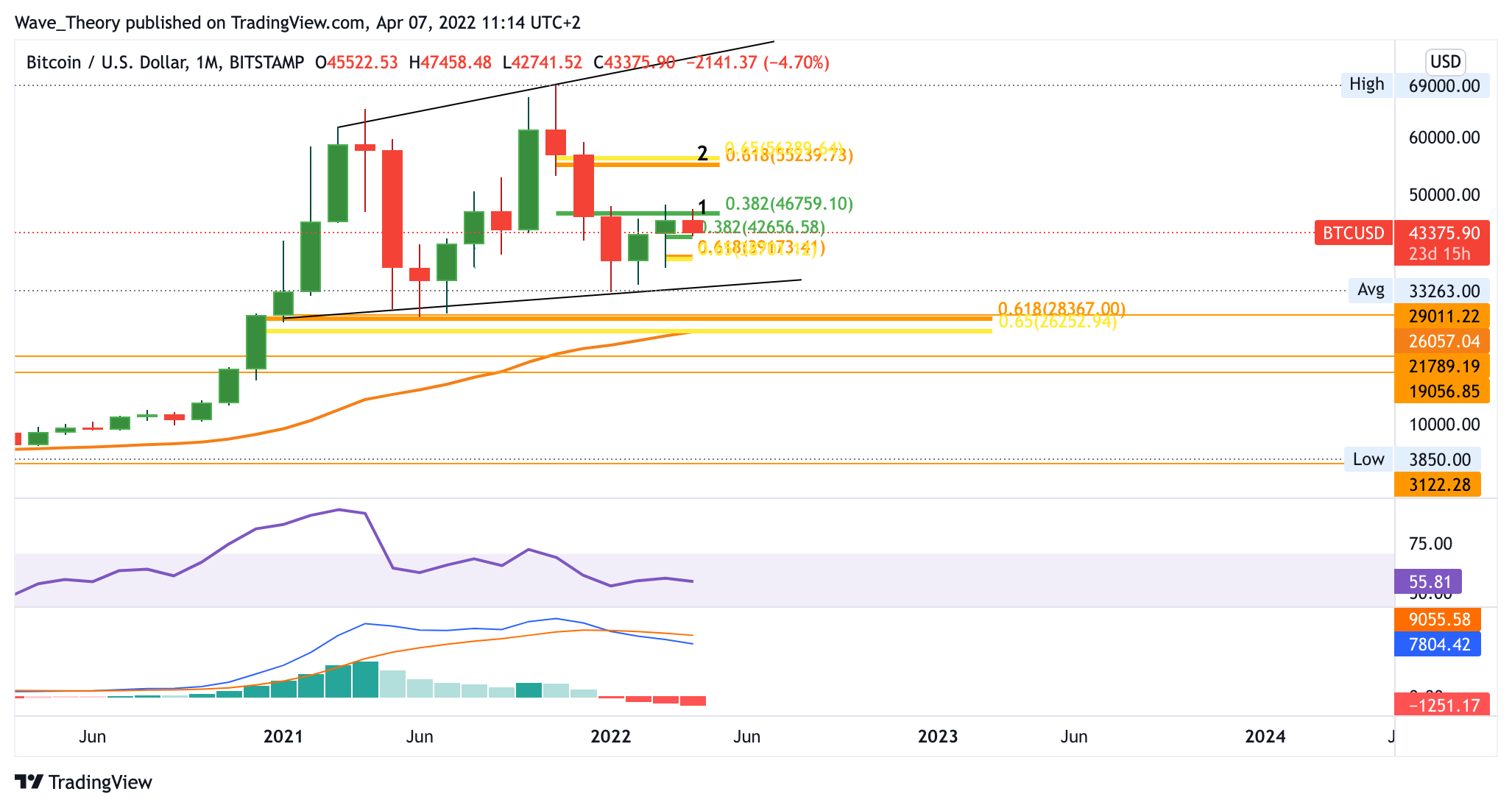The height and width of the screenshot is (808, 1512).
Task: Click the orange MACD signal 9055.58 tag
Action: click(1438, 620)
